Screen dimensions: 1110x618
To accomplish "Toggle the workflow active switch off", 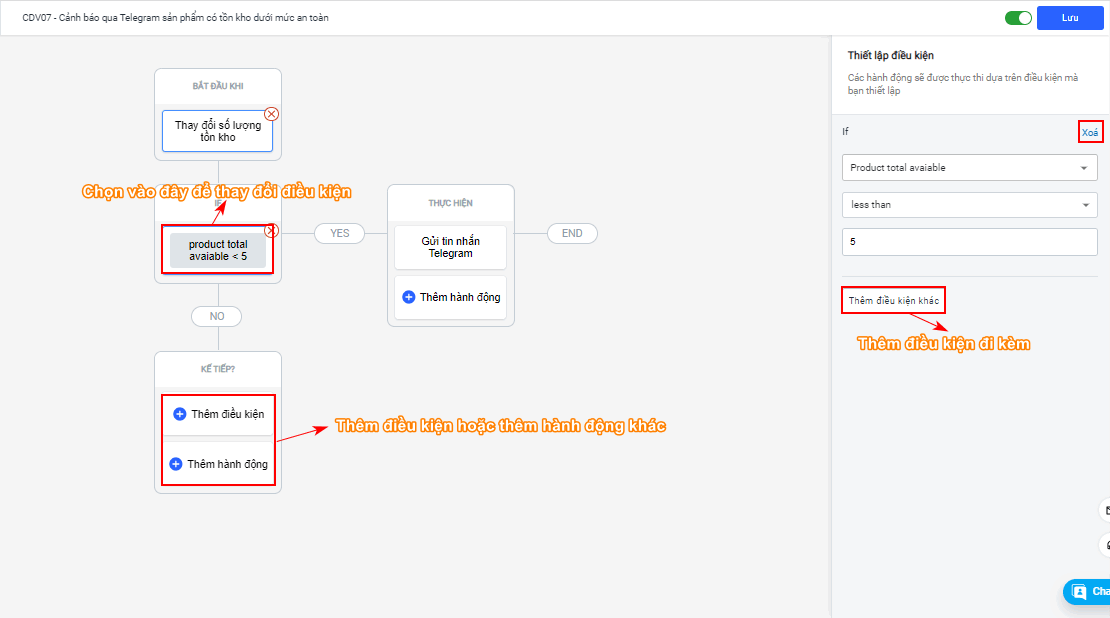I will click(1018, 18).
